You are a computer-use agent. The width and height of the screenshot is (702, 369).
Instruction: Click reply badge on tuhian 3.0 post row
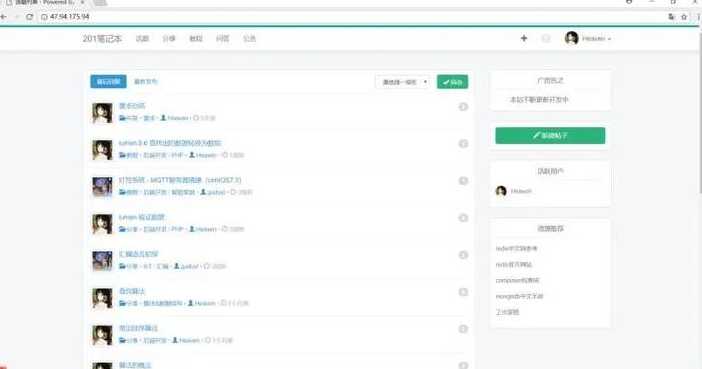click(x=463, y=144)
